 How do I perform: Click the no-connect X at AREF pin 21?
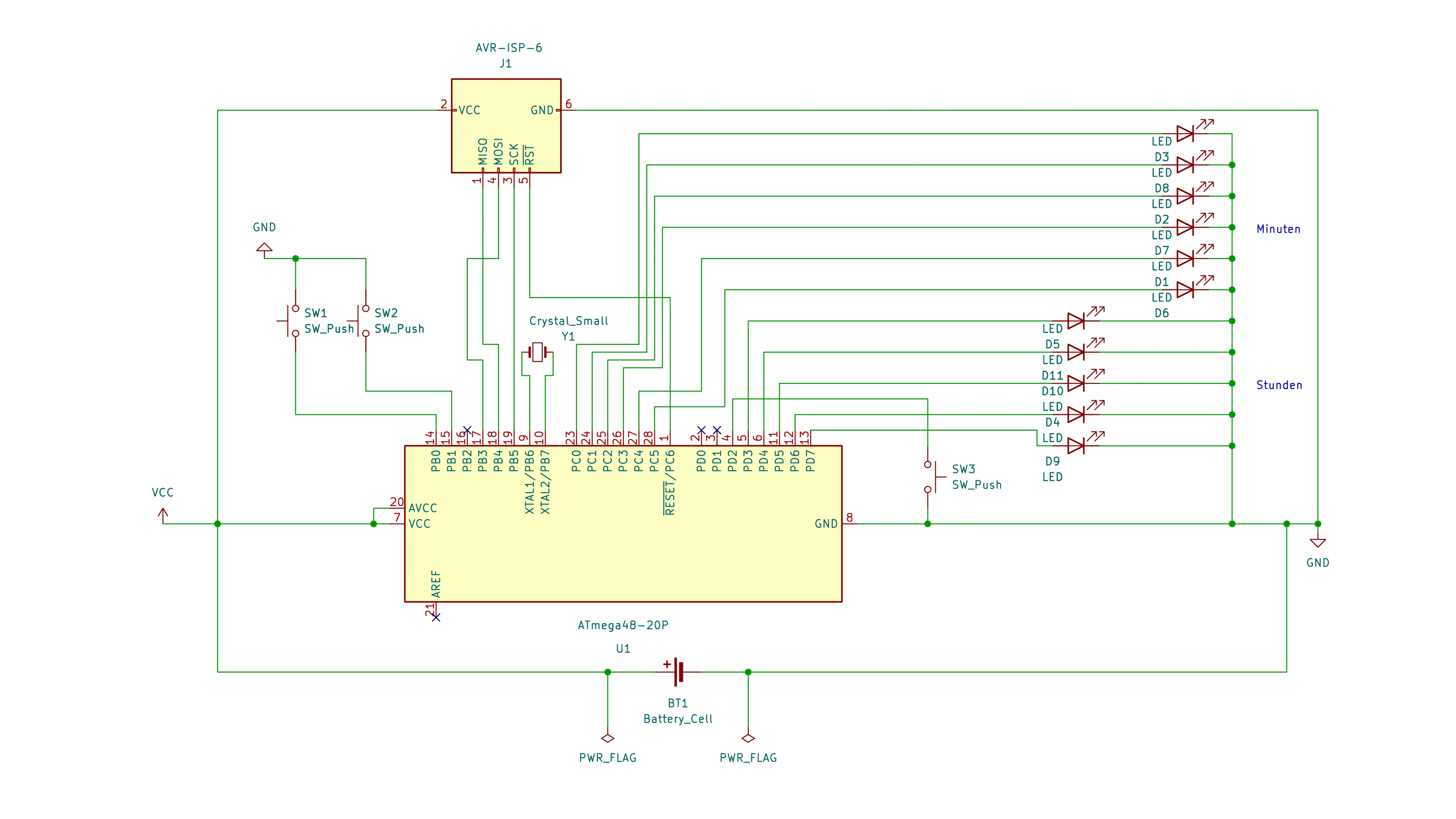pos(436,617)
